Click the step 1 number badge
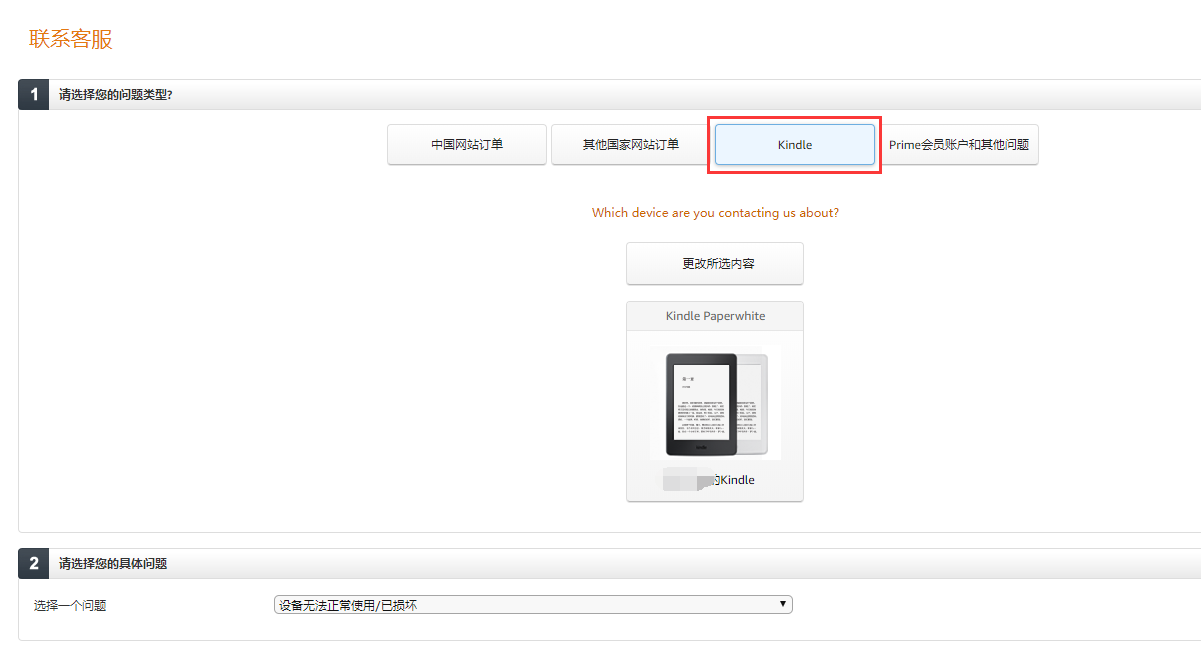 [34, 95]
